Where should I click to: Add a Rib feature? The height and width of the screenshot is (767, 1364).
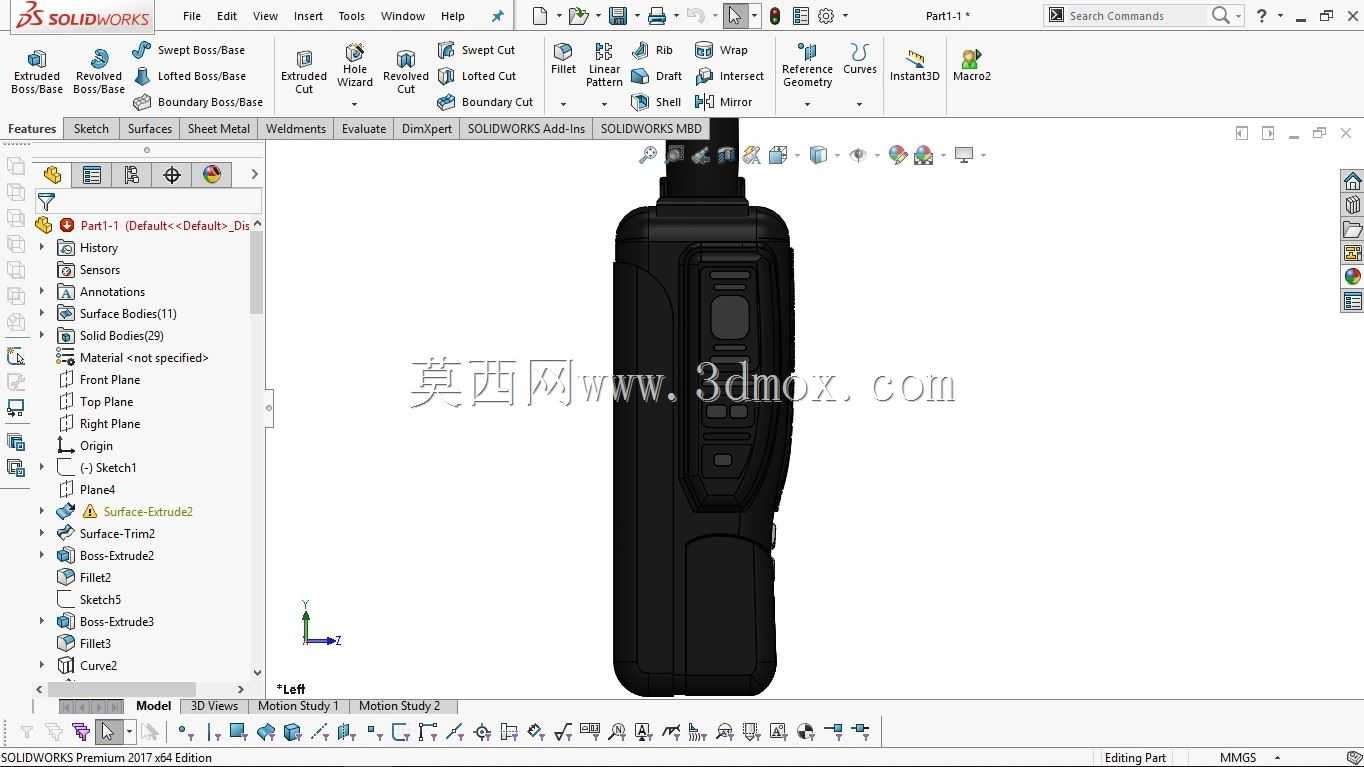click(652, 50)
